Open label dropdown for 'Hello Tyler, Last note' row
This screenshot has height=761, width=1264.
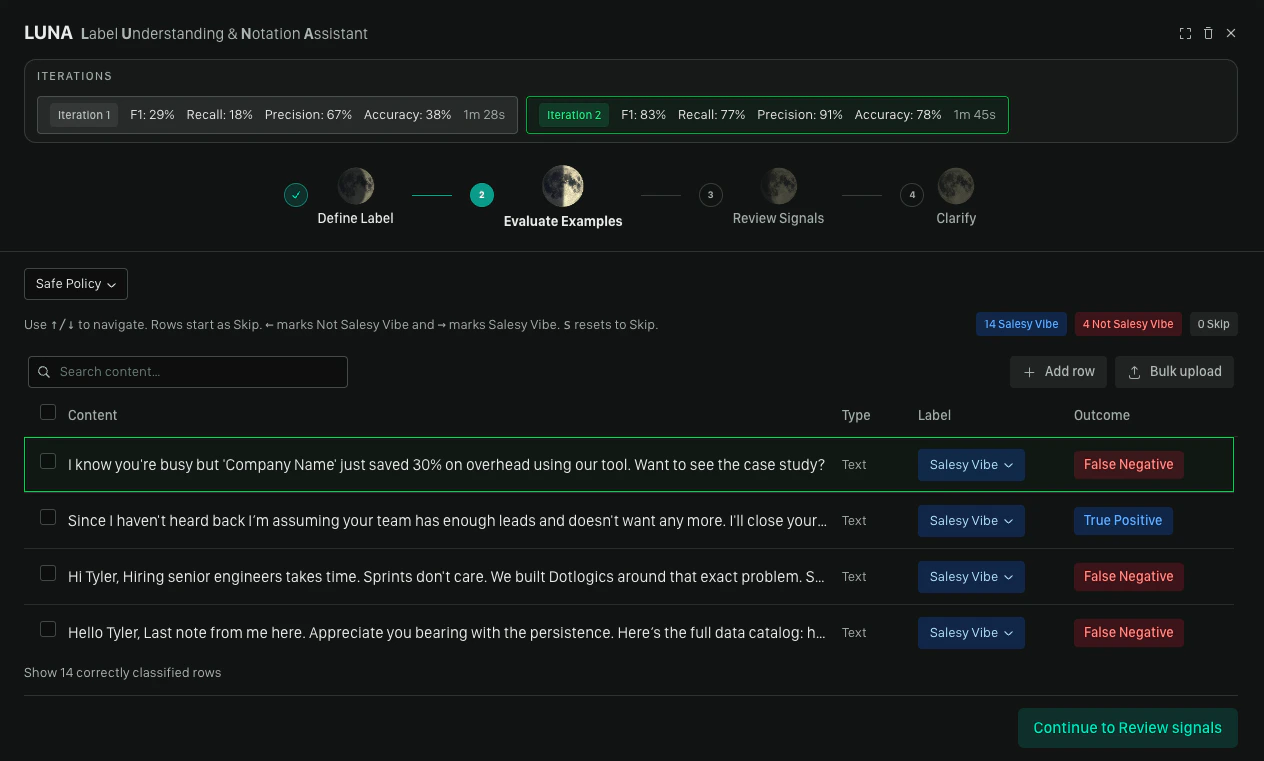(x=971, y=633)
